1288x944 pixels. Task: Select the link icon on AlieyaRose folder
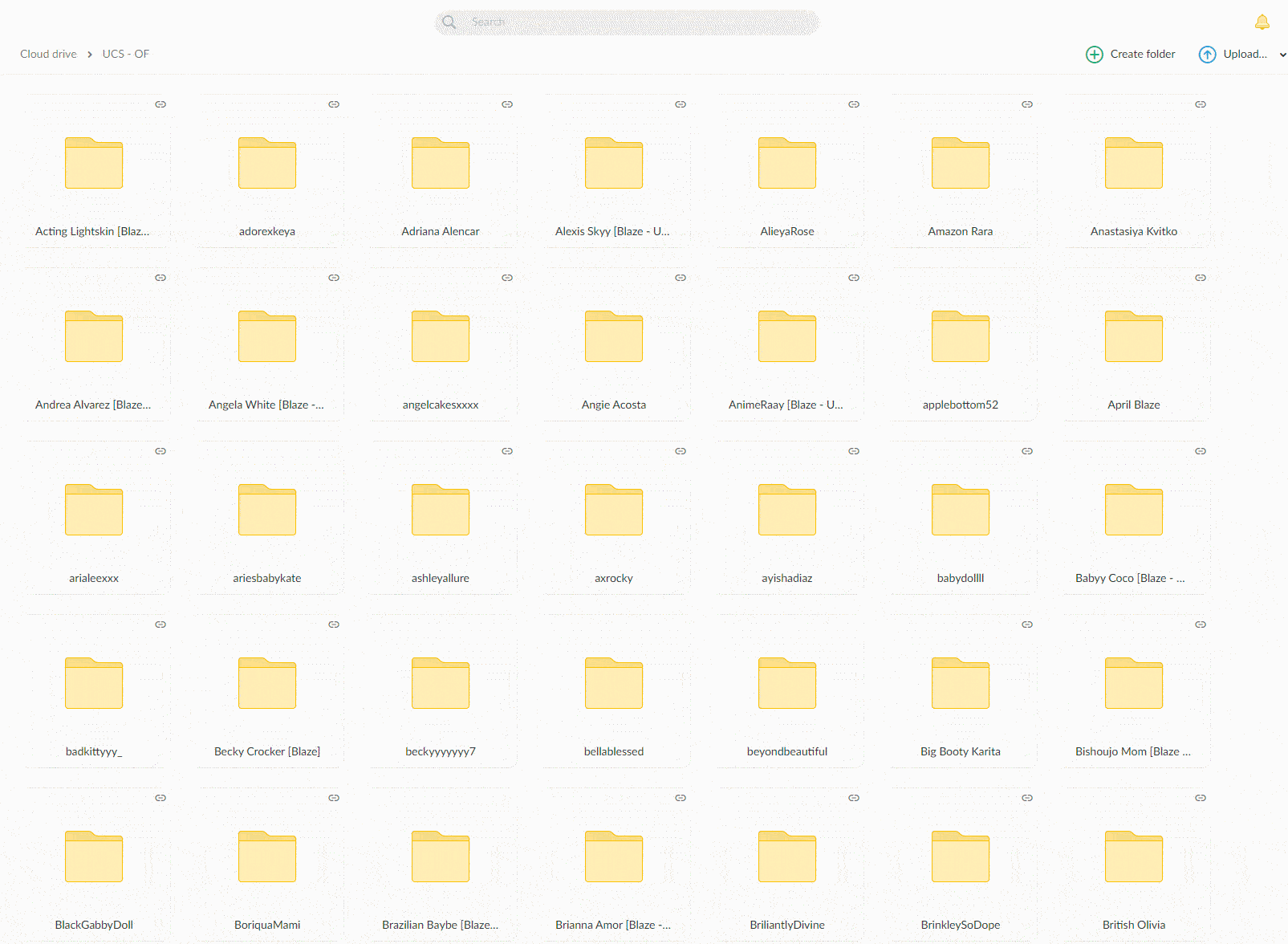pos(854,104)
